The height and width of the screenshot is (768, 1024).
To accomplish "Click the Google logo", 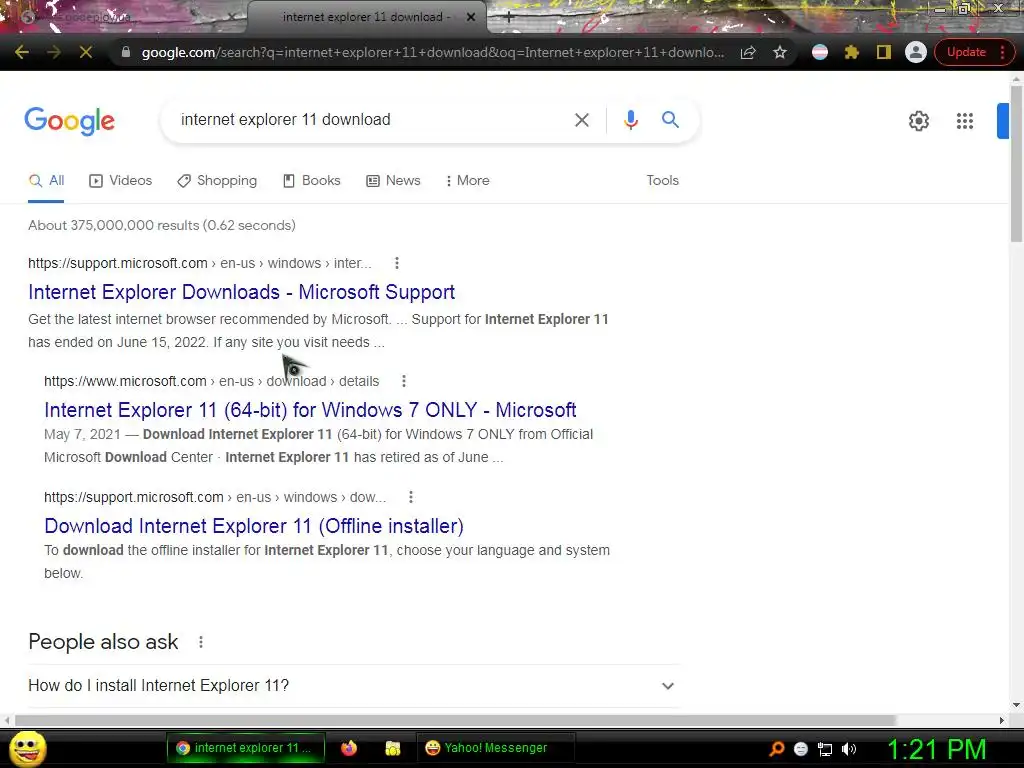I will 70,121.
